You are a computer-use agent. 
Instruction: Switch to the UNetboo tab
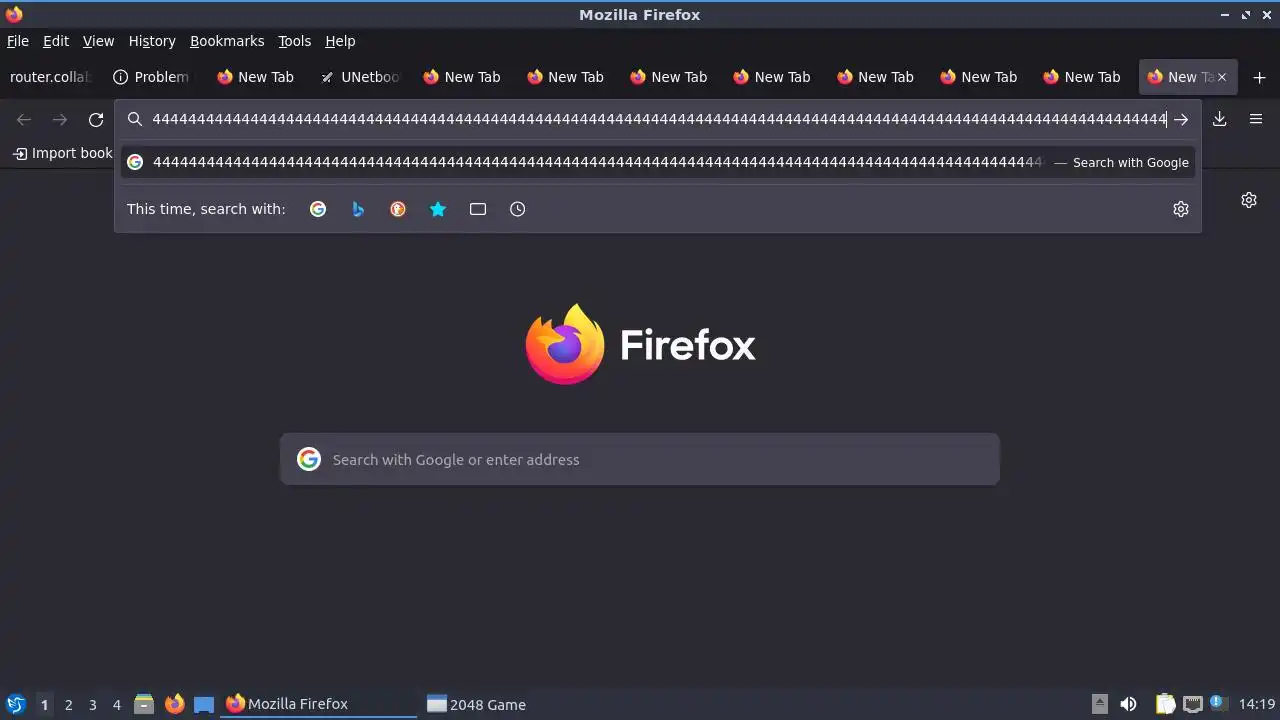(360, 77)
